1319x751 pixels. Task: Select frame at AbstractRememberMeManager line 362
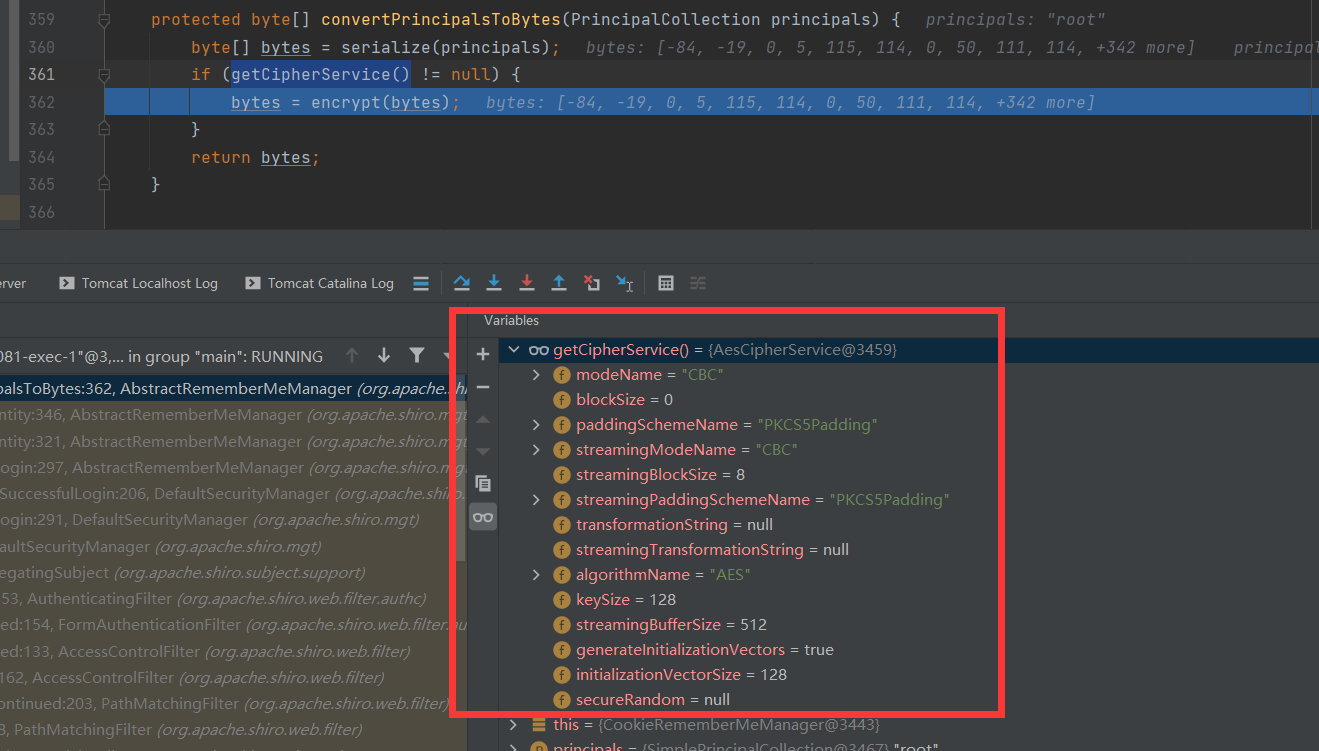tap(234, 388)
